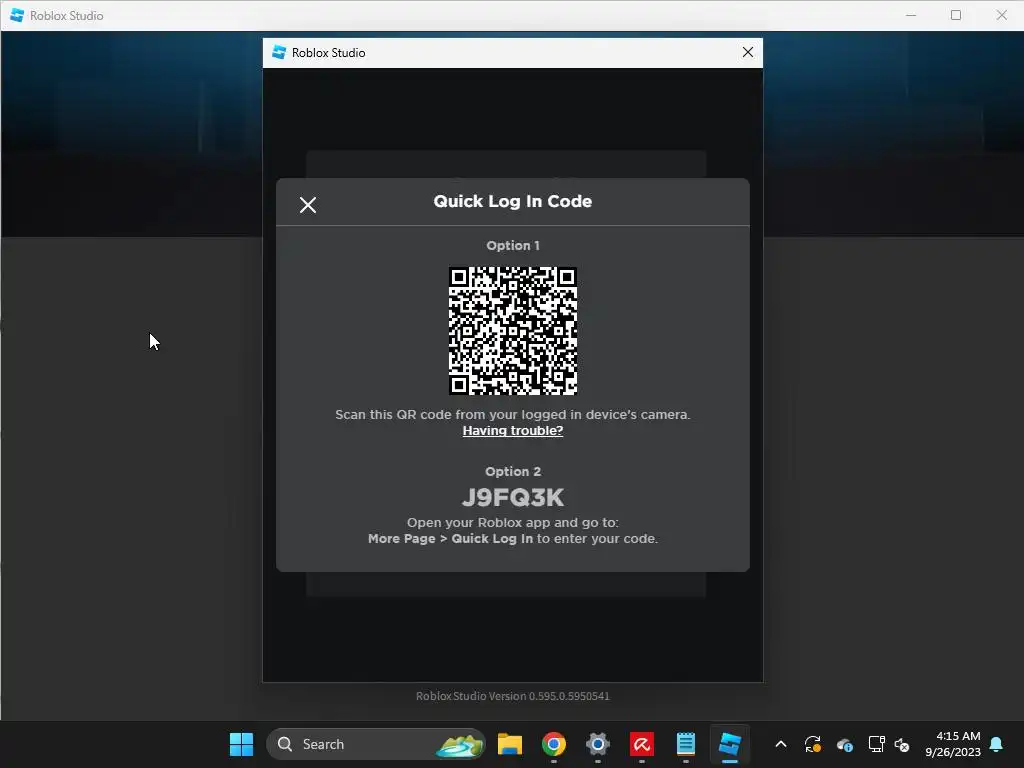Click the Option 2 label
Screen dimensions: 1024x768
click(x=513, y=472)
